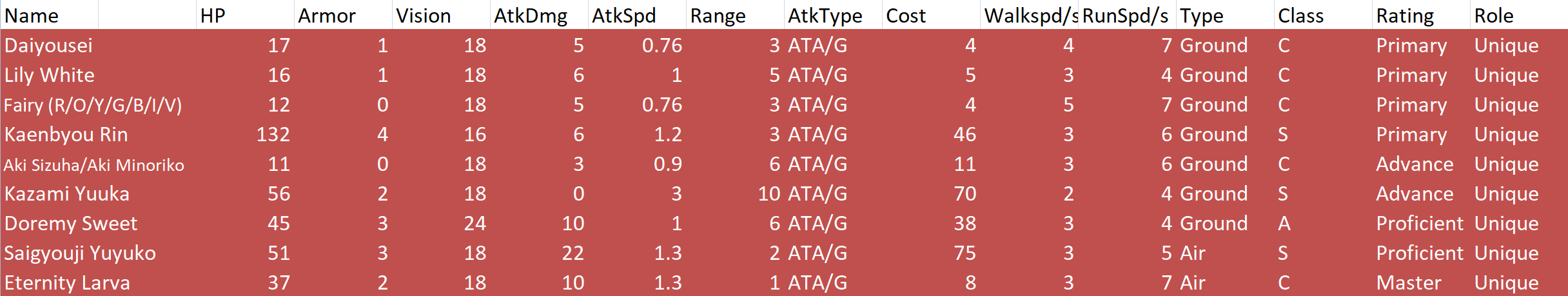The width and height of the screenshot is (1568, 296).
Task: Select Kazami Yuuka's Range value 10
Action: (x=769, y=193)
